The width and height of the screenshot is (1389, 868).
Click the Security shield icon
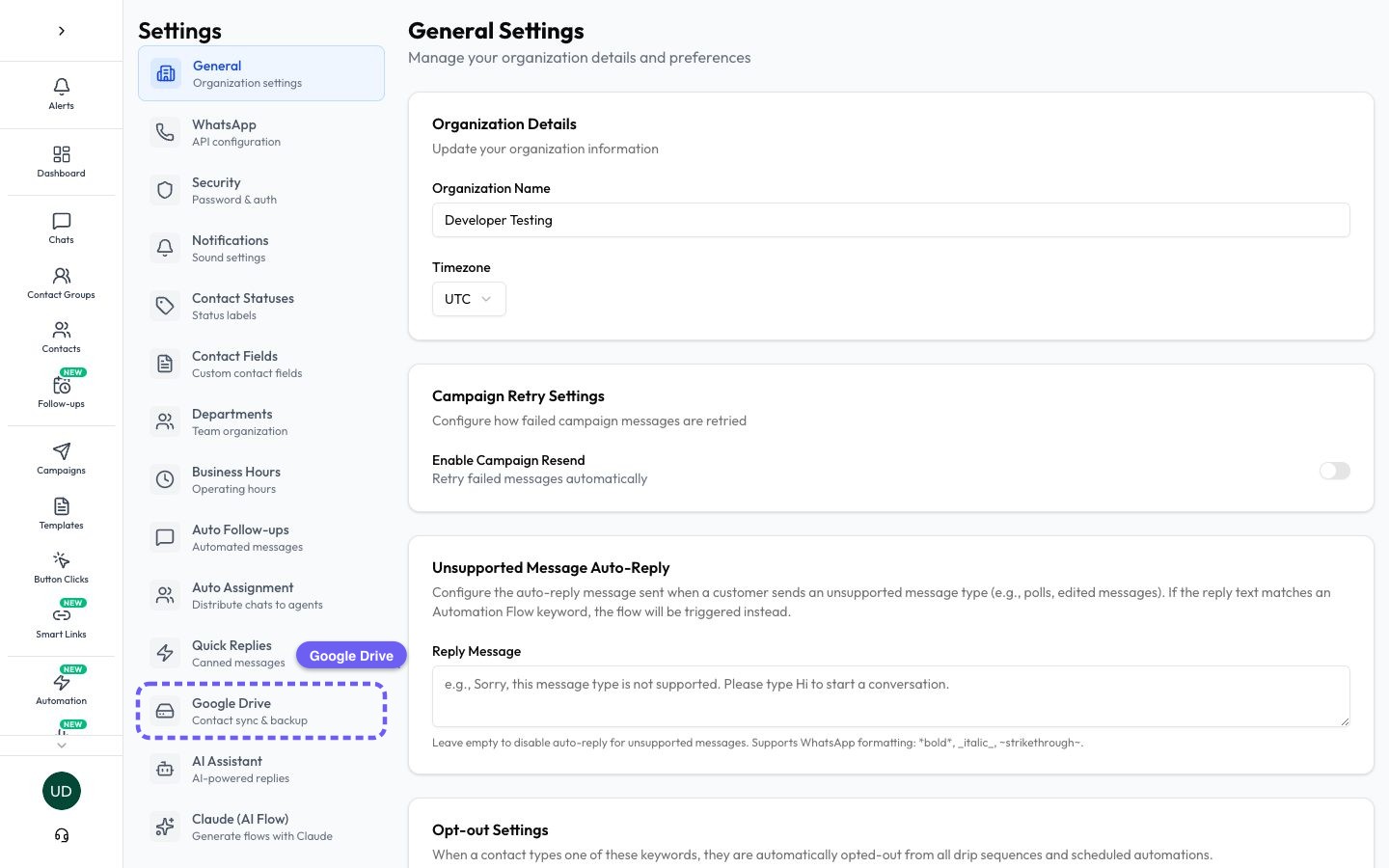pos(165,190)
